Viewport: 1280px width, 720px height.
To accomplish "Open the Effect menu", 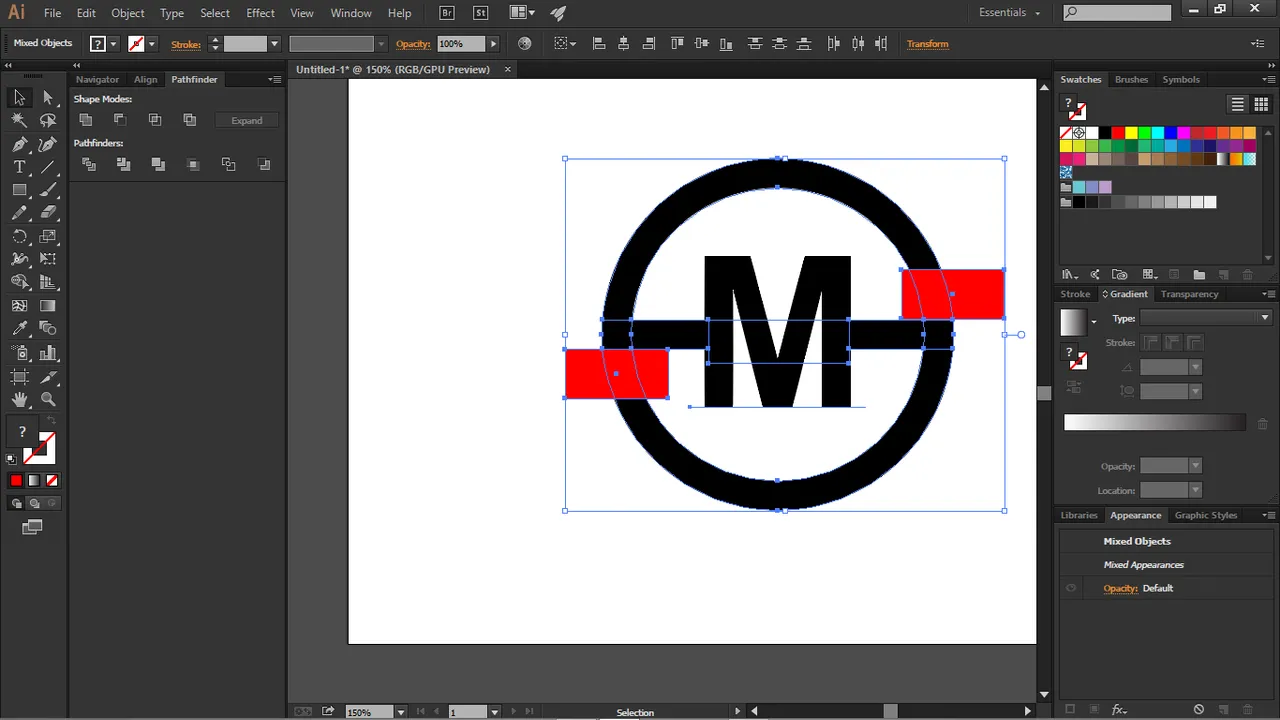I will [260, 13].
